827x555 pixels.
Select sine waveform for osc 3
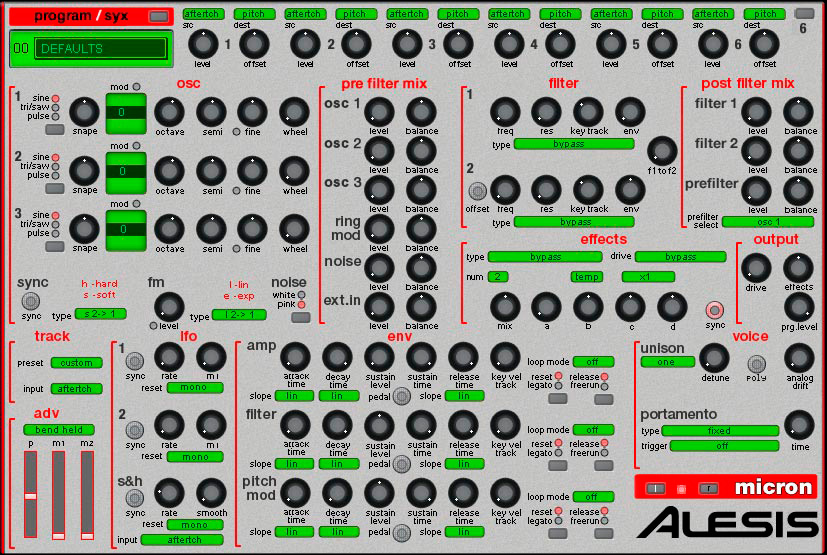point(55,215)
